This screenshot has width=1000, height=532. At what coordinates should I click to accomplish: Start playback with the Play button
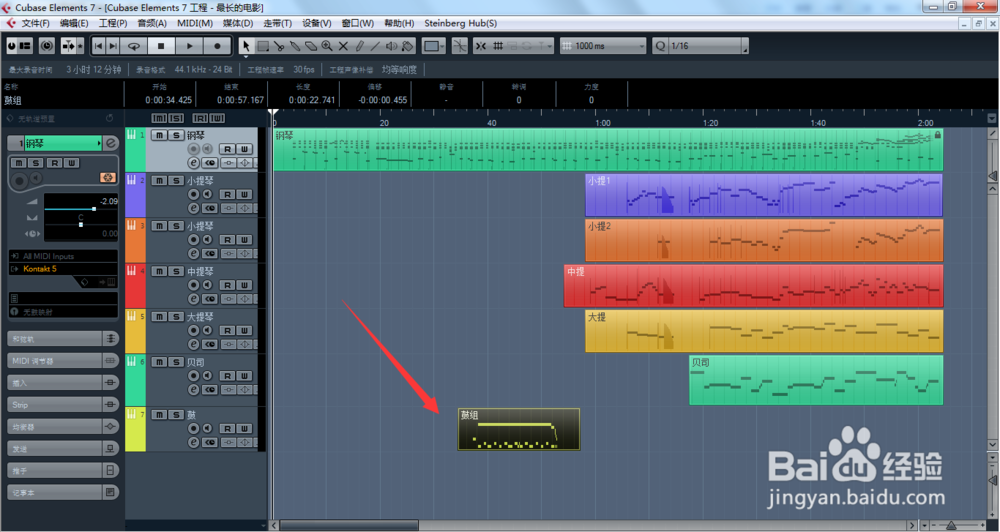pos(189,46)
